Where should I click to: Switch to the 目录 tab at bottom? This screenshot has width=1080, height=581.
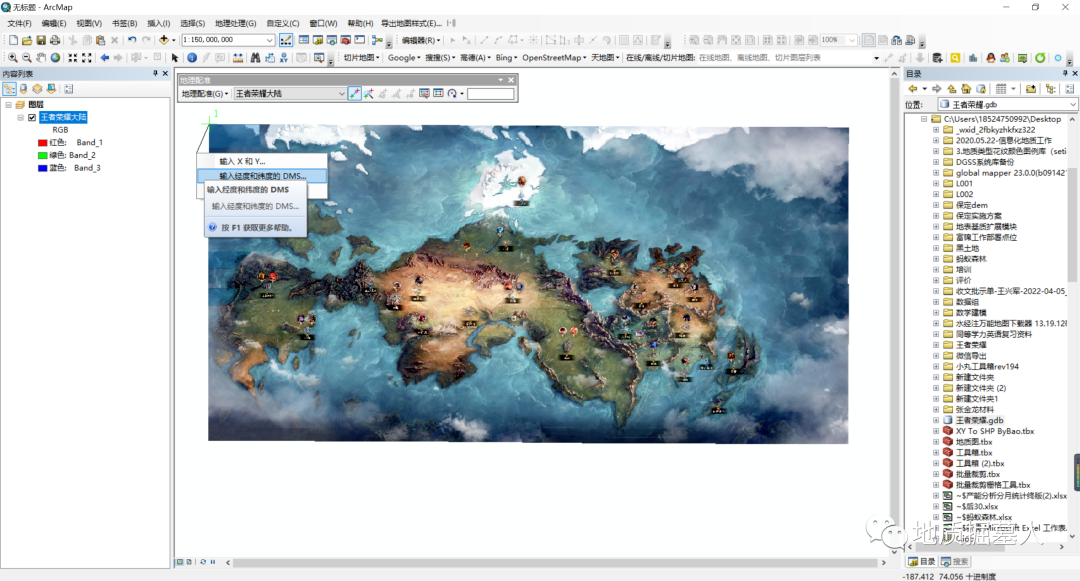(922, 562)
